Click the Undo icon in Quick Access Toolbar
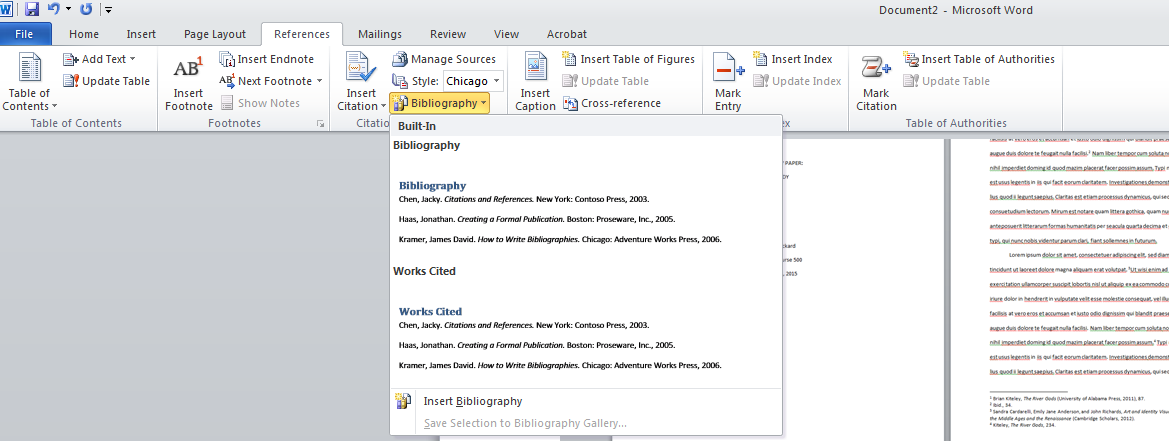 (53, 10)
